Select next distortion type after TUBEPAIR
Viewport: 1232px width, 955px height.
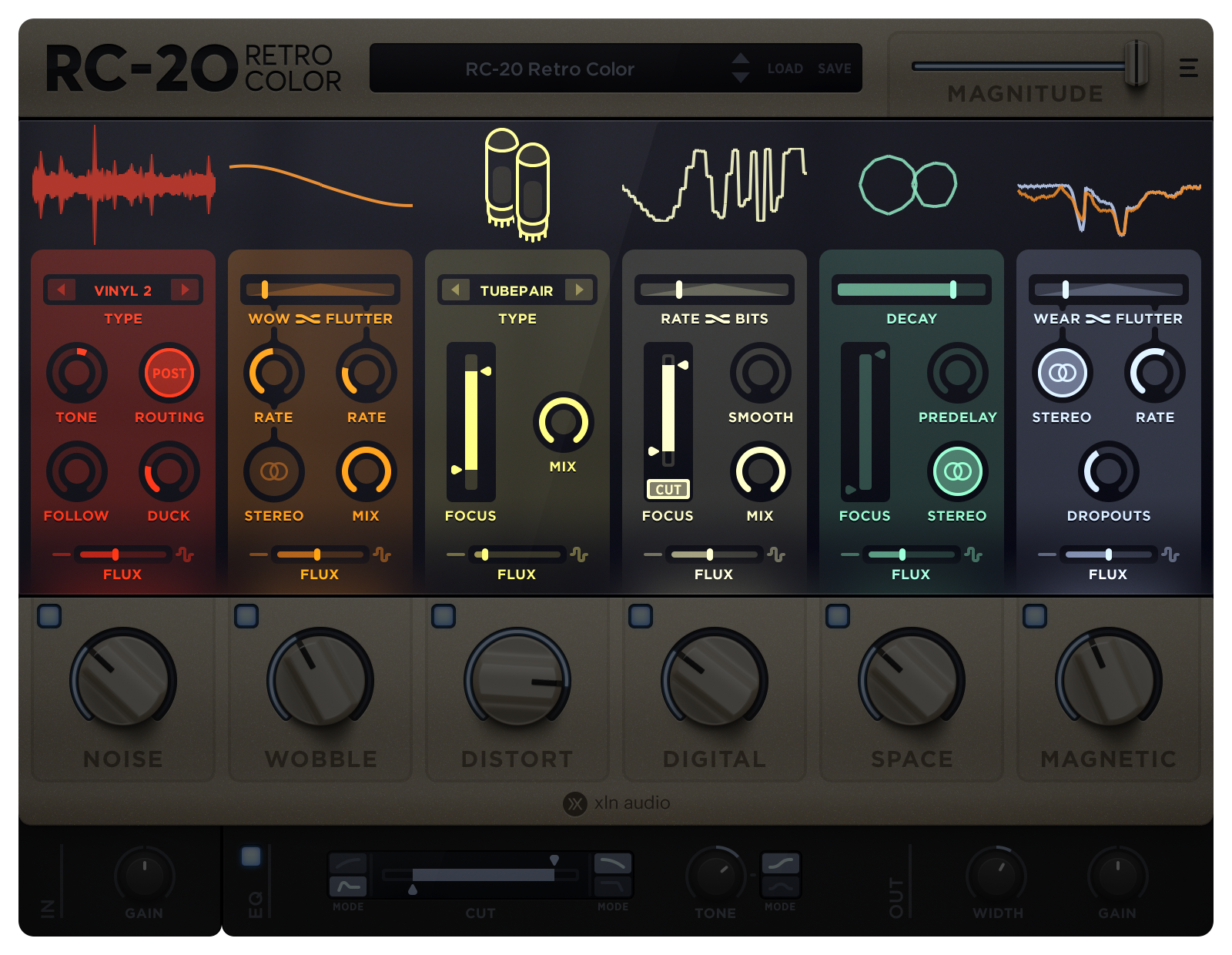[x=579, y=290]
